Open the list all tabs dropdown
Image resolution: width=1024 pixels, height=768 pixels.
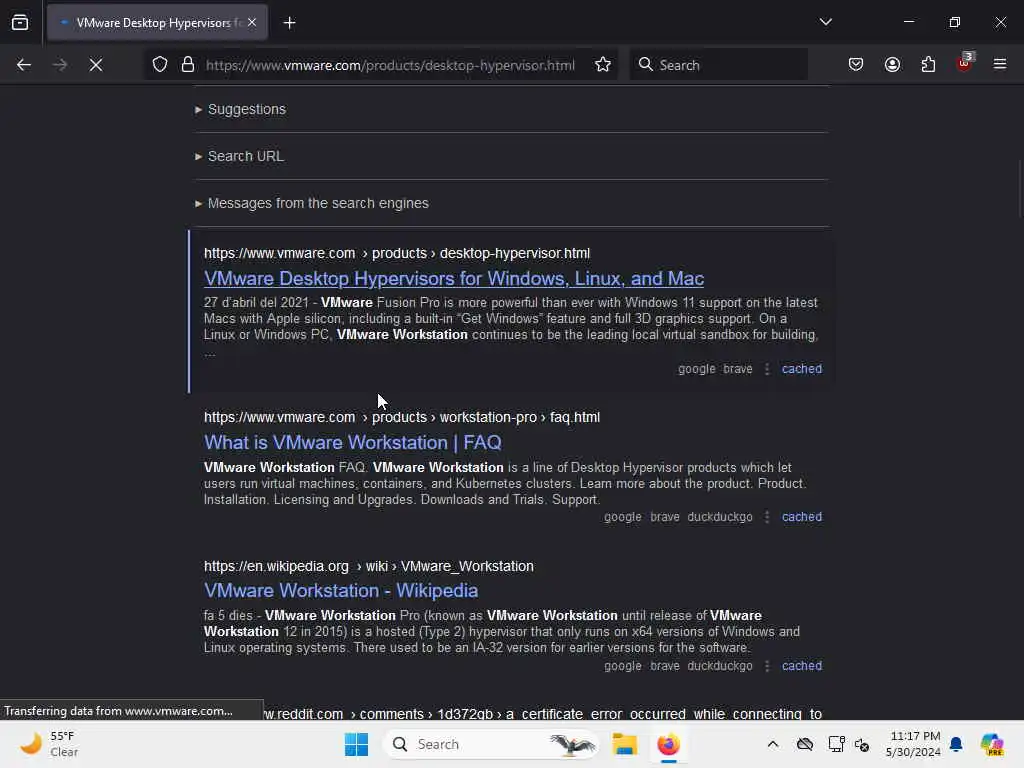click(825, 22)
